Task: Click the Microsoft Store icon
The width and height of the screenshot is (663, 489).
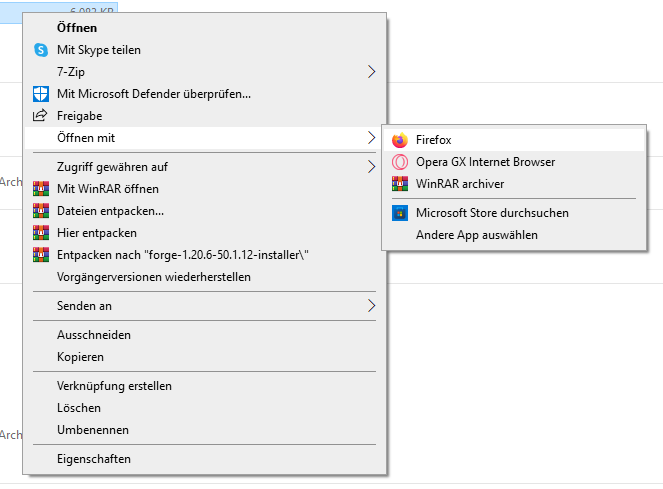Action: pos(400,213)
